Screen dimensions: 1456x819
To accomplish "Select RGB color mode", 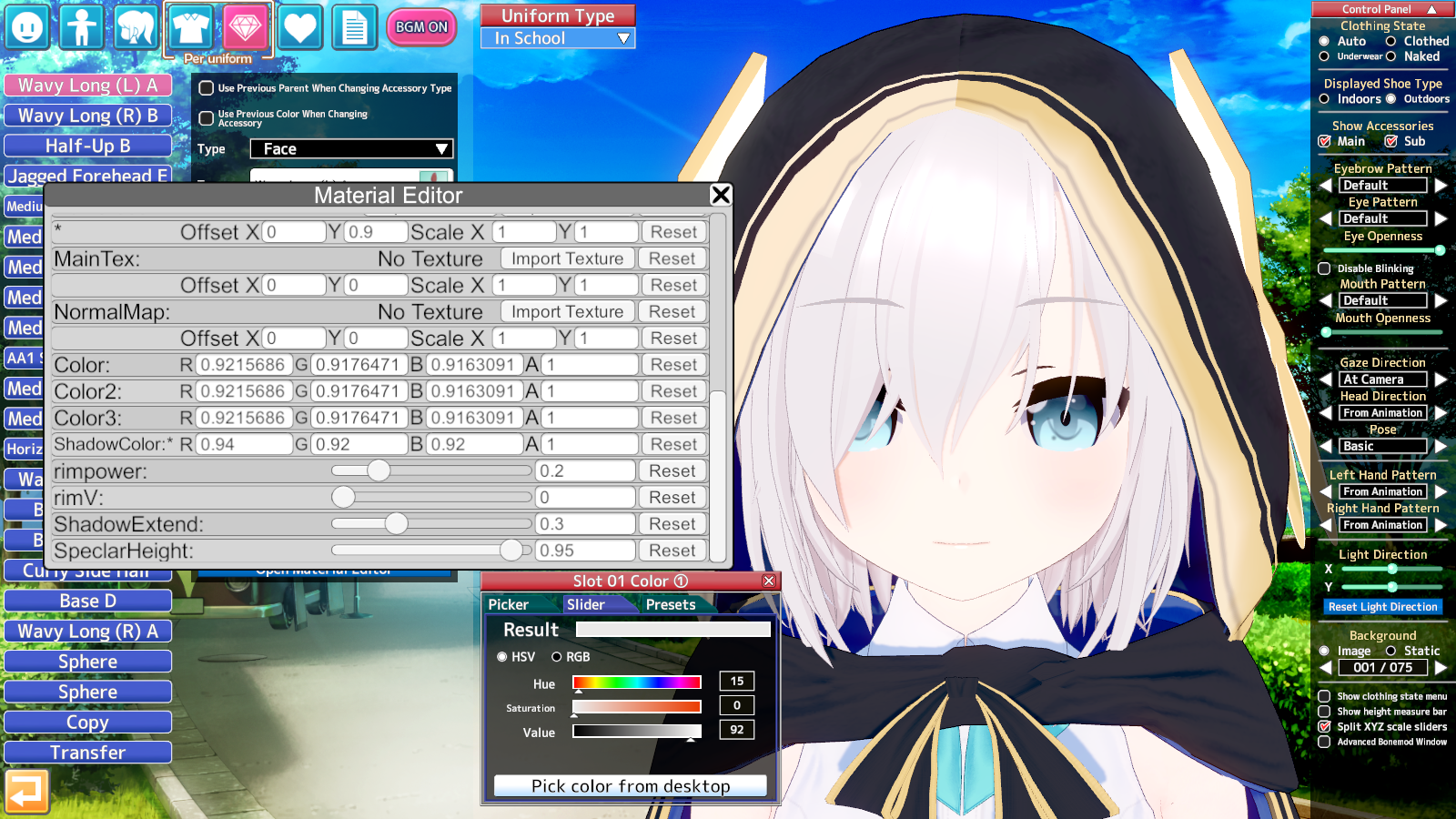I will 556,657.
